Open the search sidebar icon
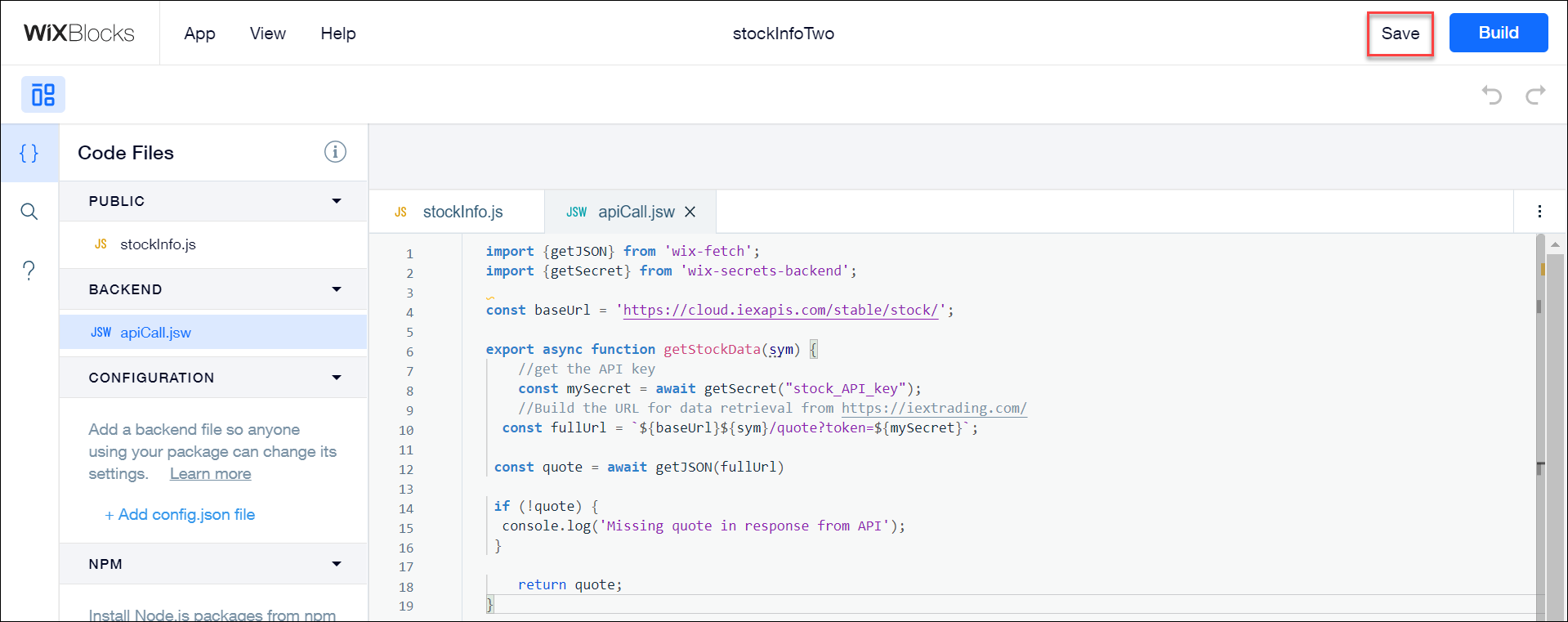Viewport: 1568px width, 622px height. coord(29,212)
